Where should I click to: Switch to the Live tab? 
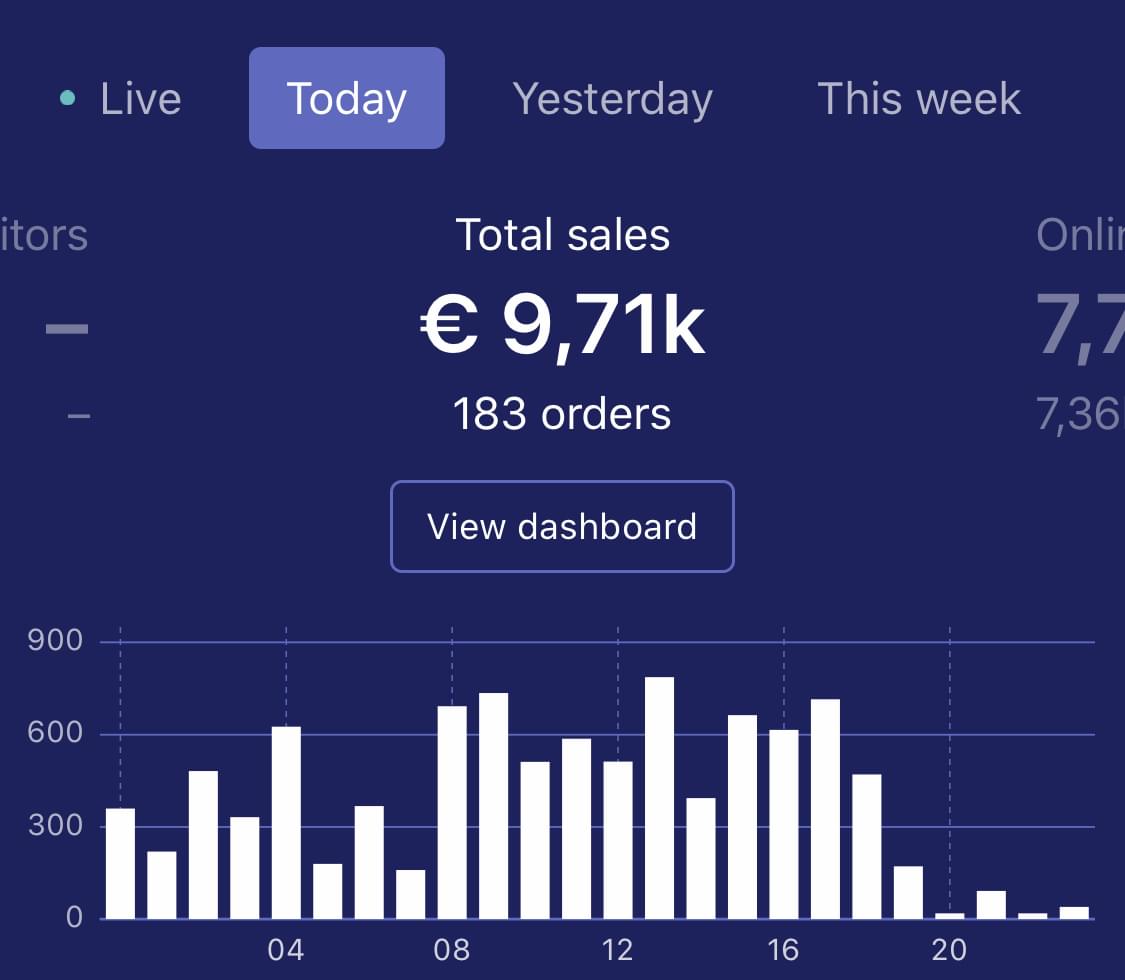[x=140, y=99]
